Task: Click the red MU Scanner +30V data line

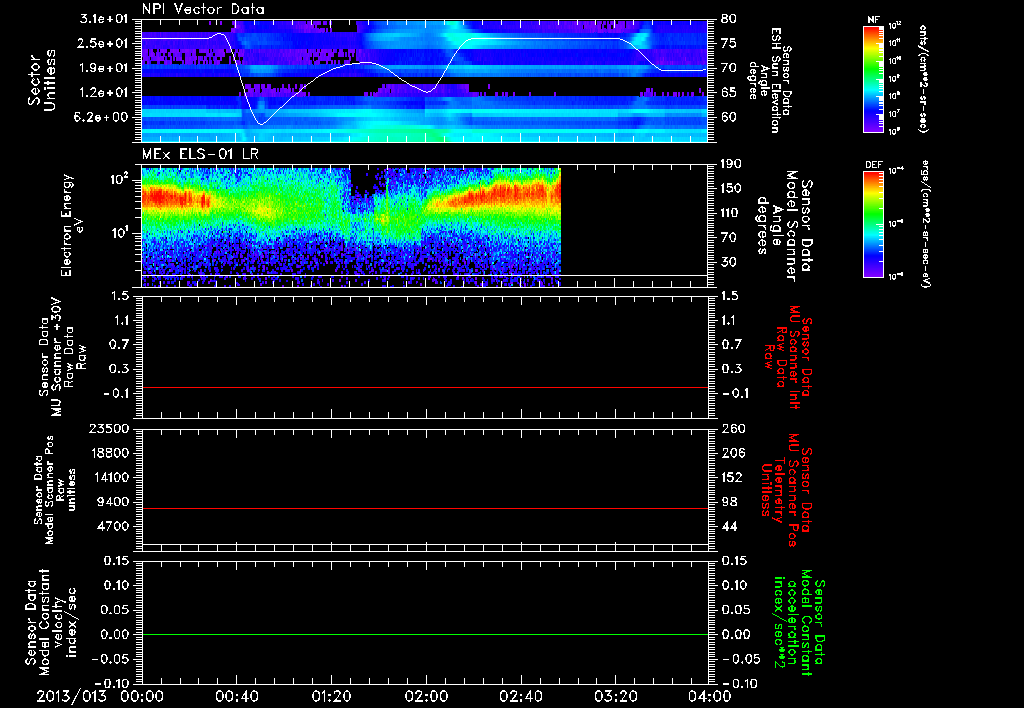Action: tap(424, 387)
